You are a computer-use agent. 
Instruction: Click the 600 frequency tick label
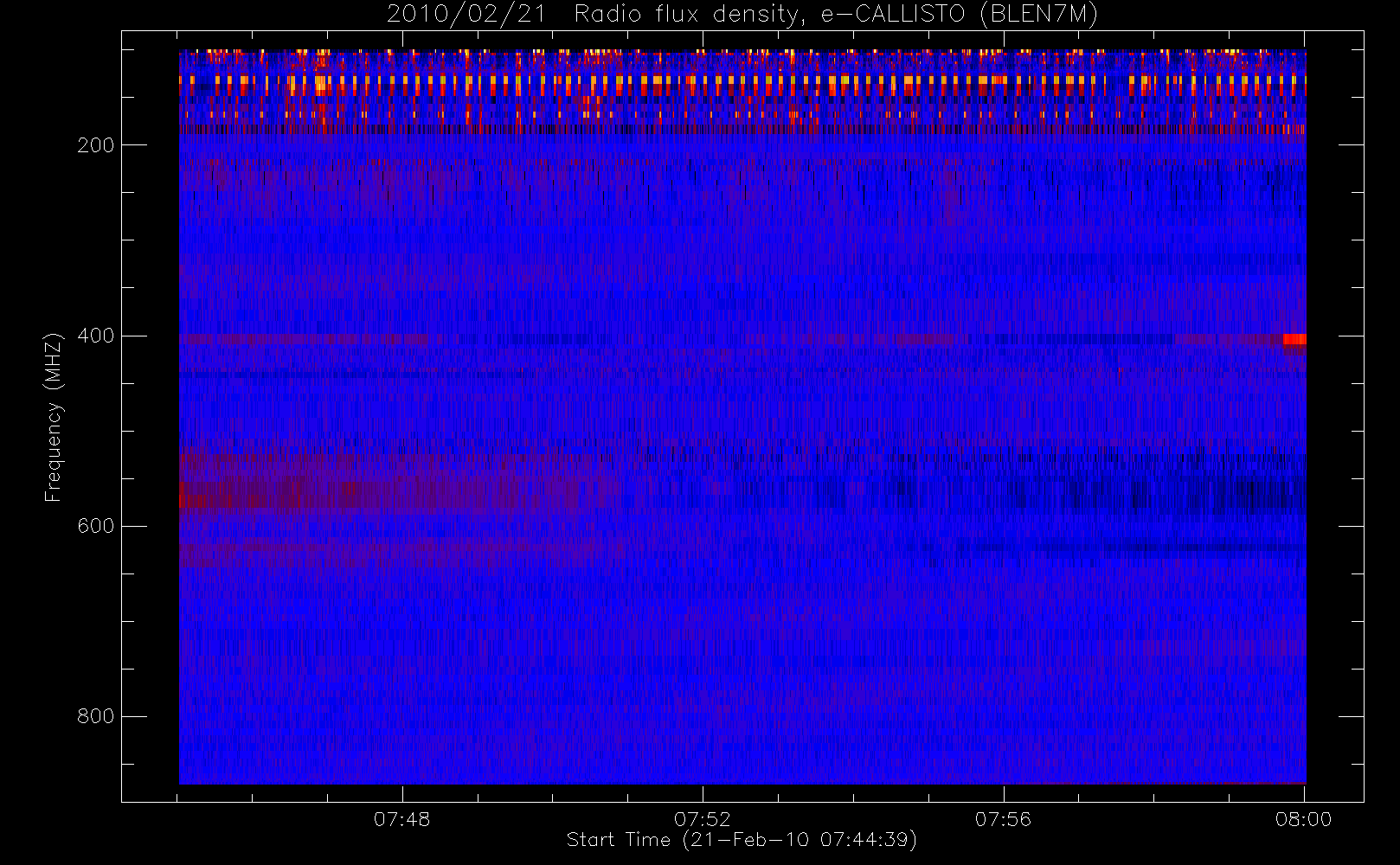coord(95,526)
